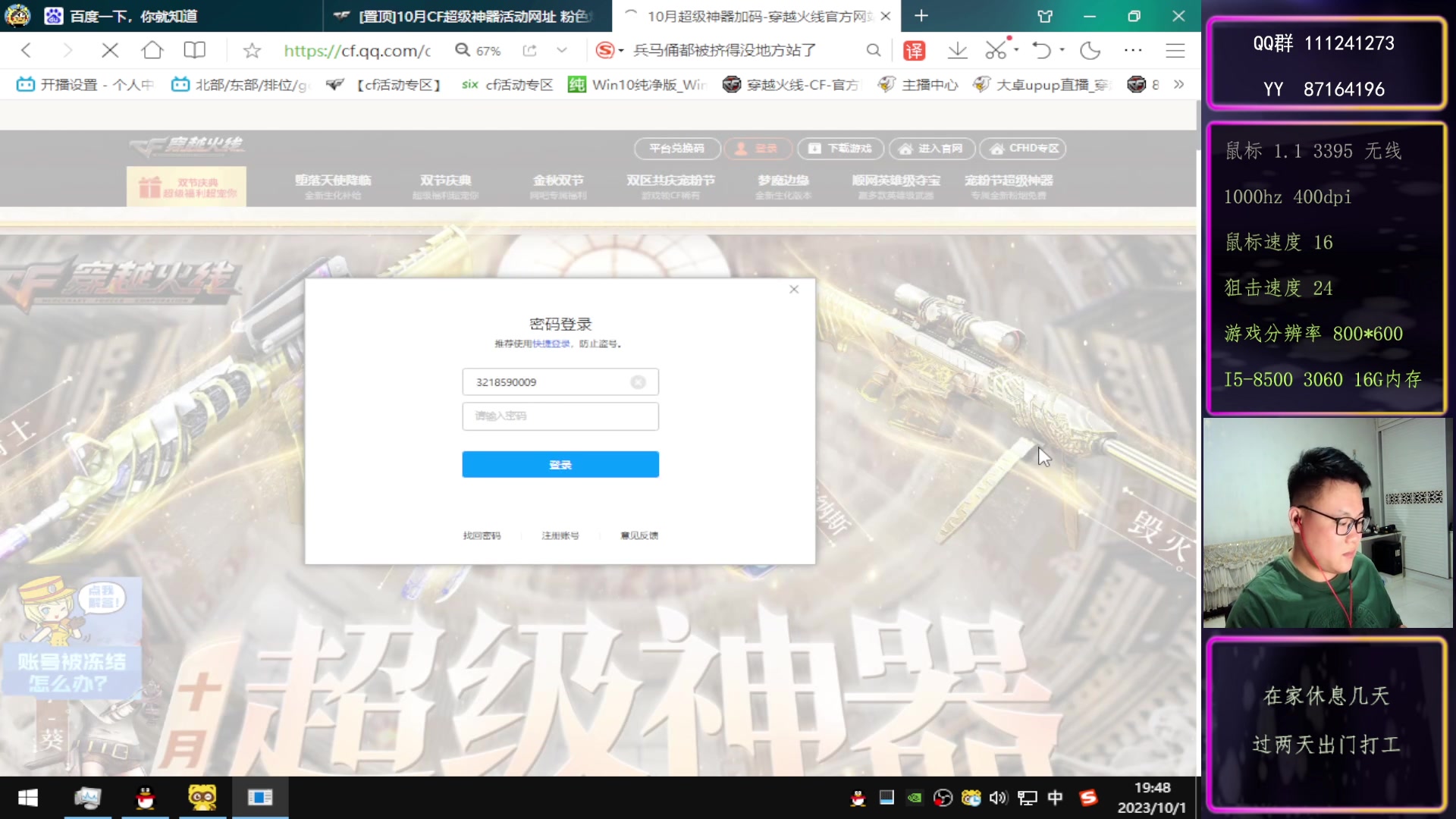Screen dimensions: 1456x819
Task: Click the 下载游戏 page button
Action: pos(841,149)
